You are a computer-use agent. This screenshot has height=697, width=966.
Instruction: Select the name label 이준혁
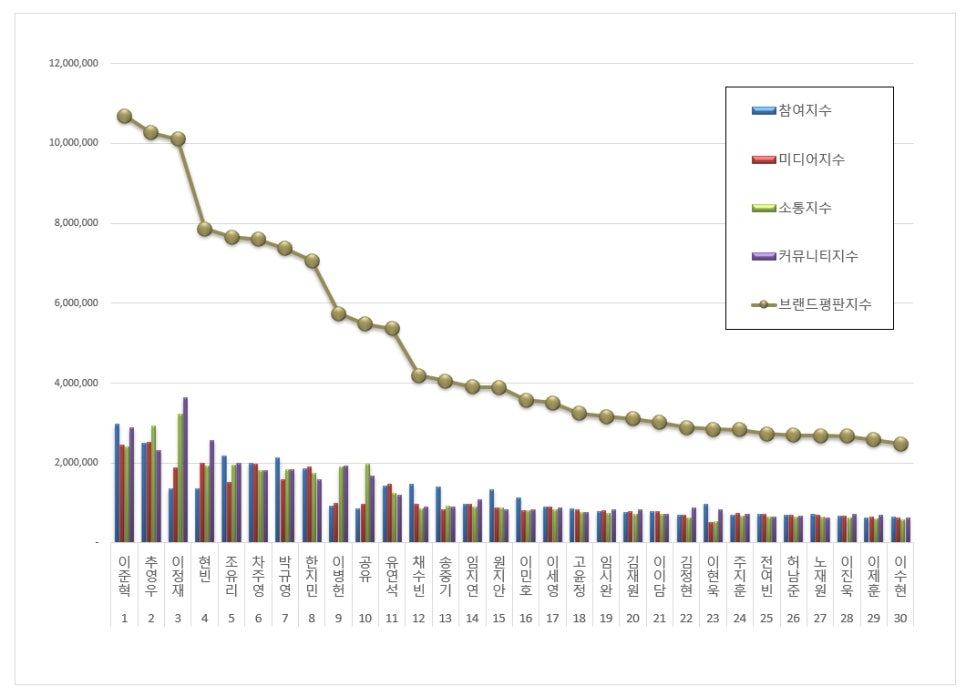pos(124,576)
